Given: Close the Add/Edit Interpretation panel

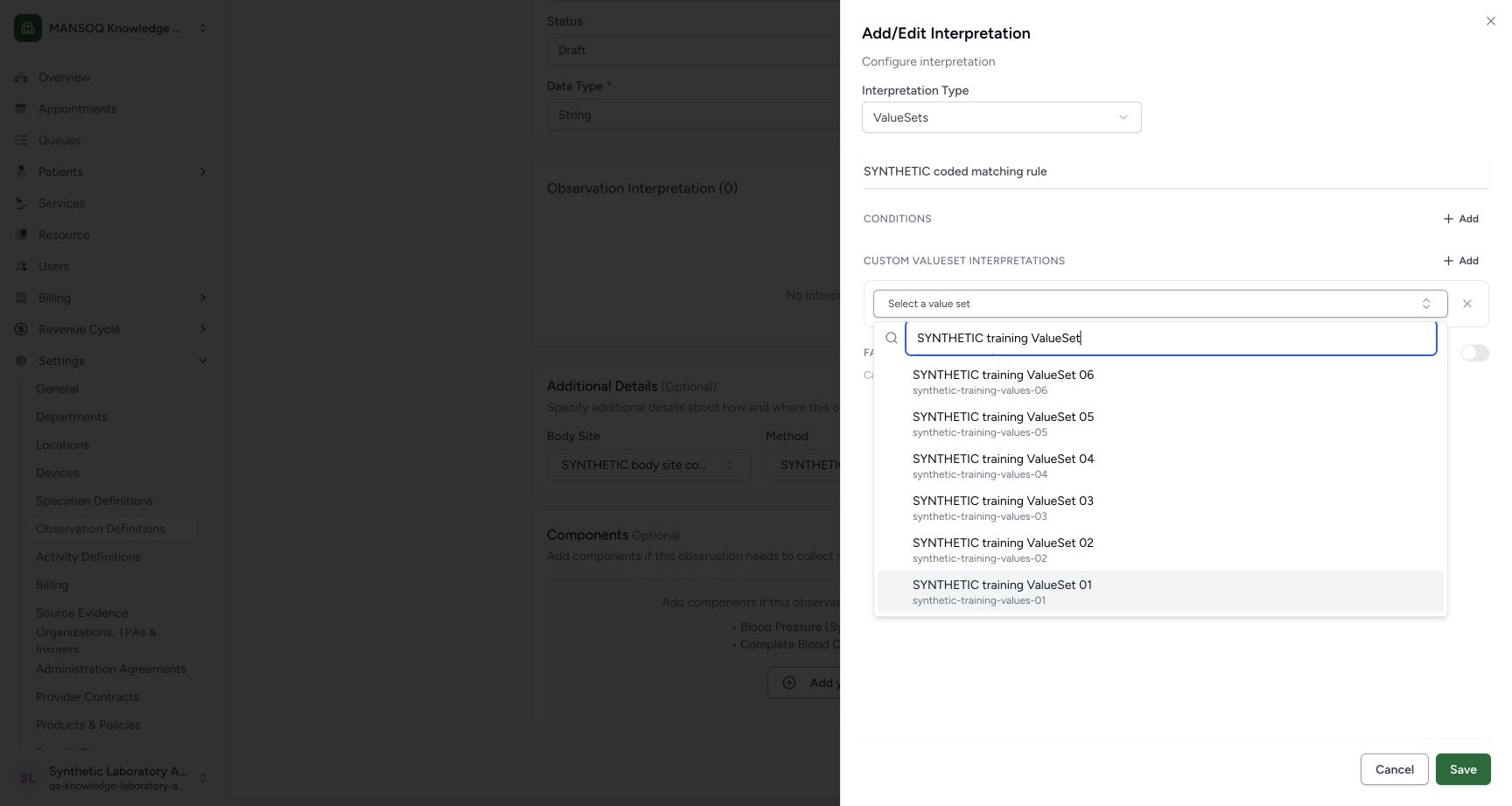Looking at the screenshot, I should [x=1491, y=21].
